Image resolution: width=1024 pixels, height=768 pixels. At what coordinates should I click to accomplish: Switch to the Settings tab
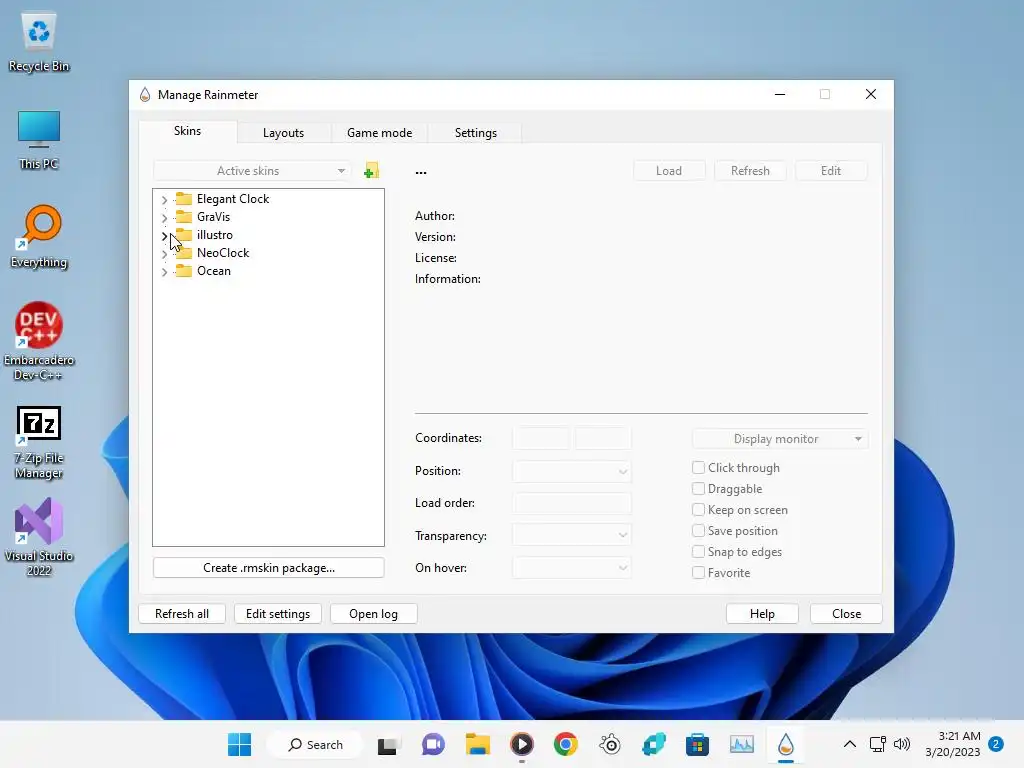475,133
